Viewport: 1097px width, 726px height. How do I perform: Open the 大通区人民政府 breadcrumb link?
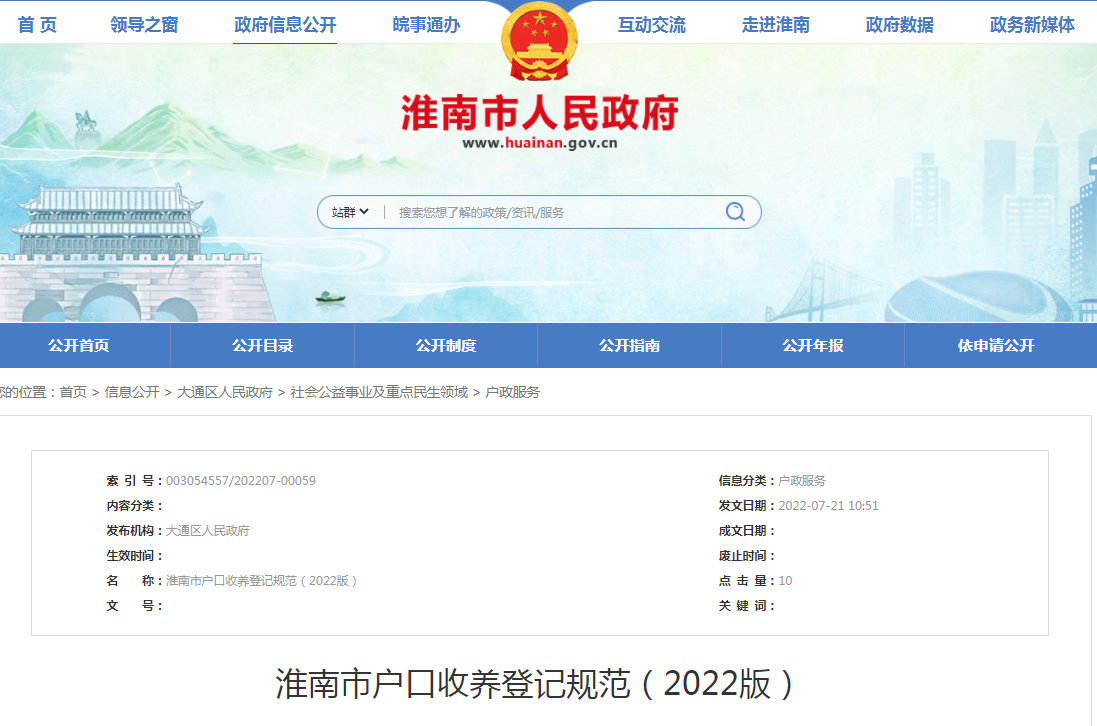[x=224, y=392]
